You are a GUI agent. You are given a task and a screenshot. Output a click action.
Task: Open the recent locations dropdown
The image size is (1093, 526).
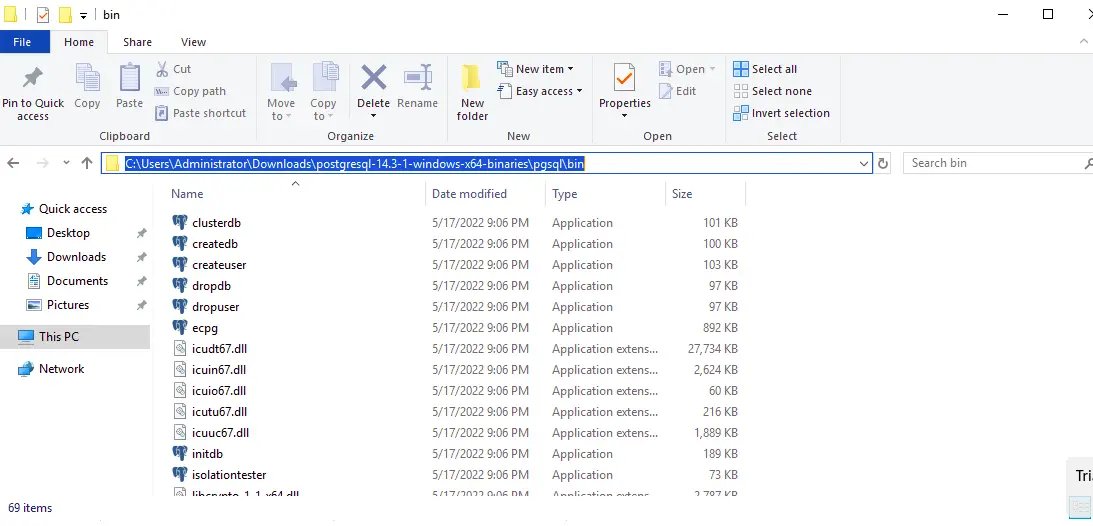click(66, 163)
